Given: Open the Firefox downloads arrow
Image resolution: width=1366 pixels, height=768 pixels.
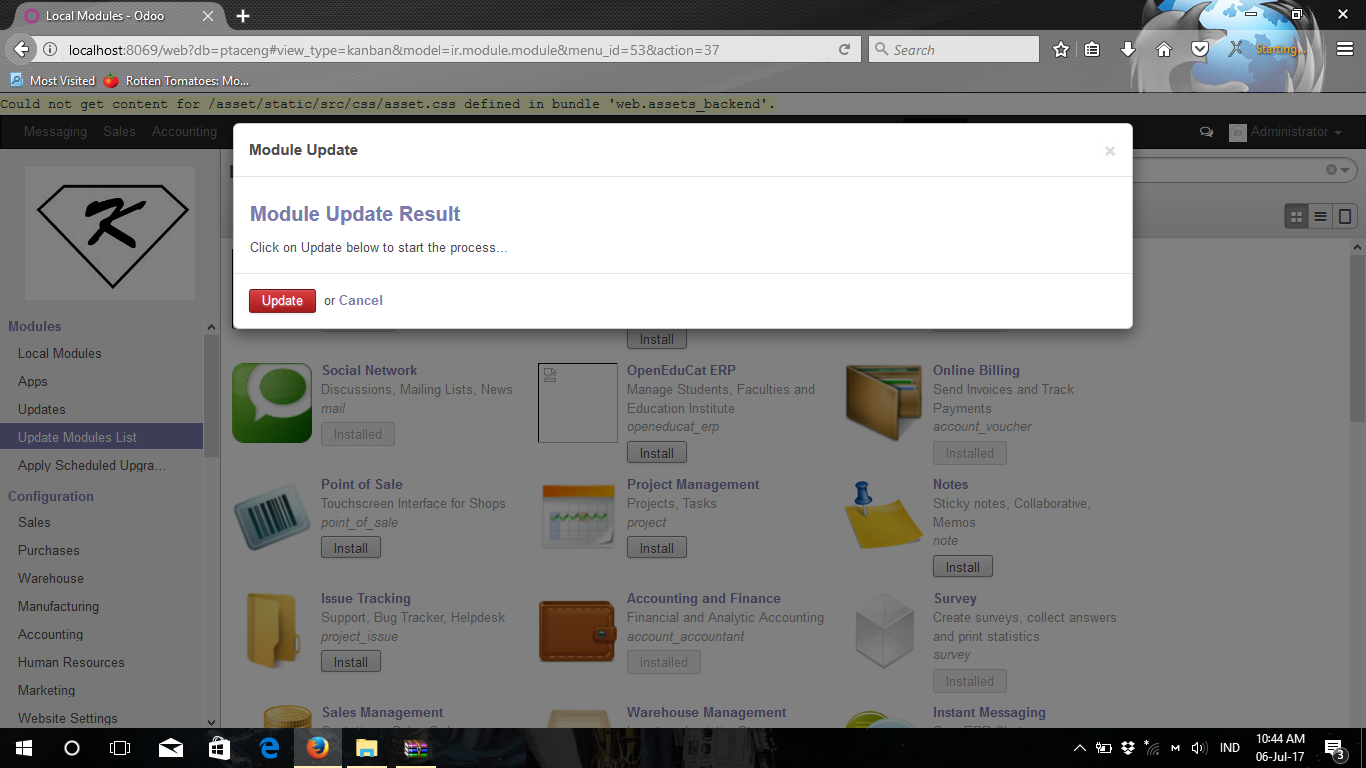Looking at the screenshot, I should [x=1128, y=49].
